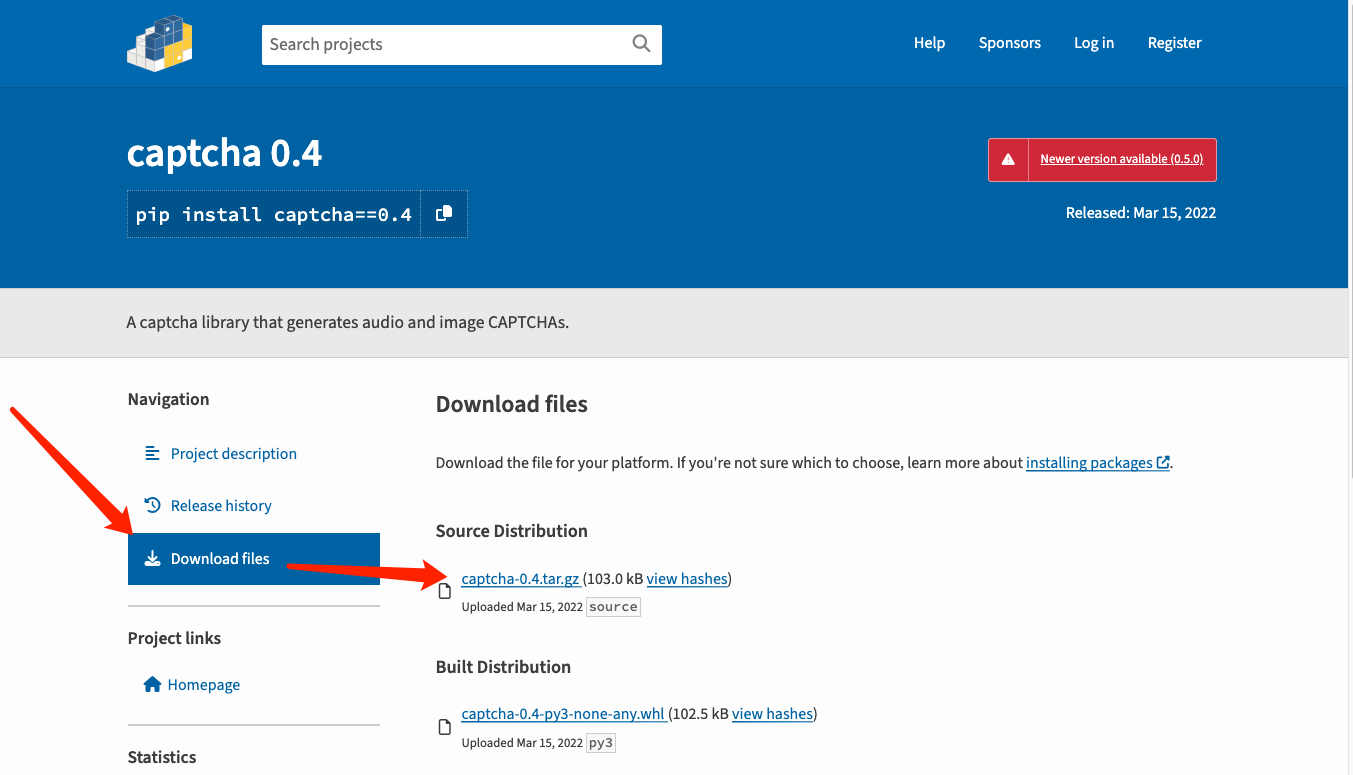Click the Homepage house icon
Viewport: 1353px width, 775px height.
tap(152, 685)
